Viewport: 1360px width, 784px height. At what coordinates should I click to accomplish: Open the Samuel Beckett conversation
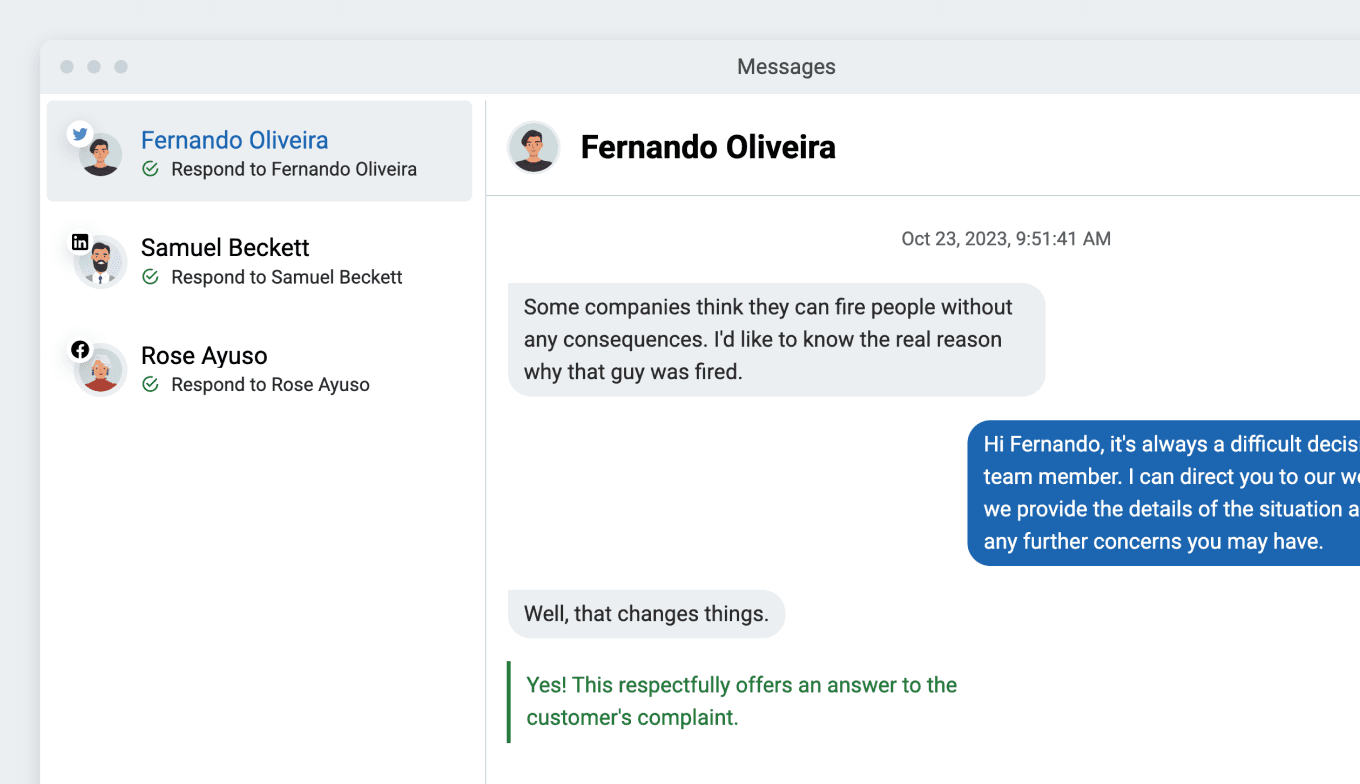[225, 248]
